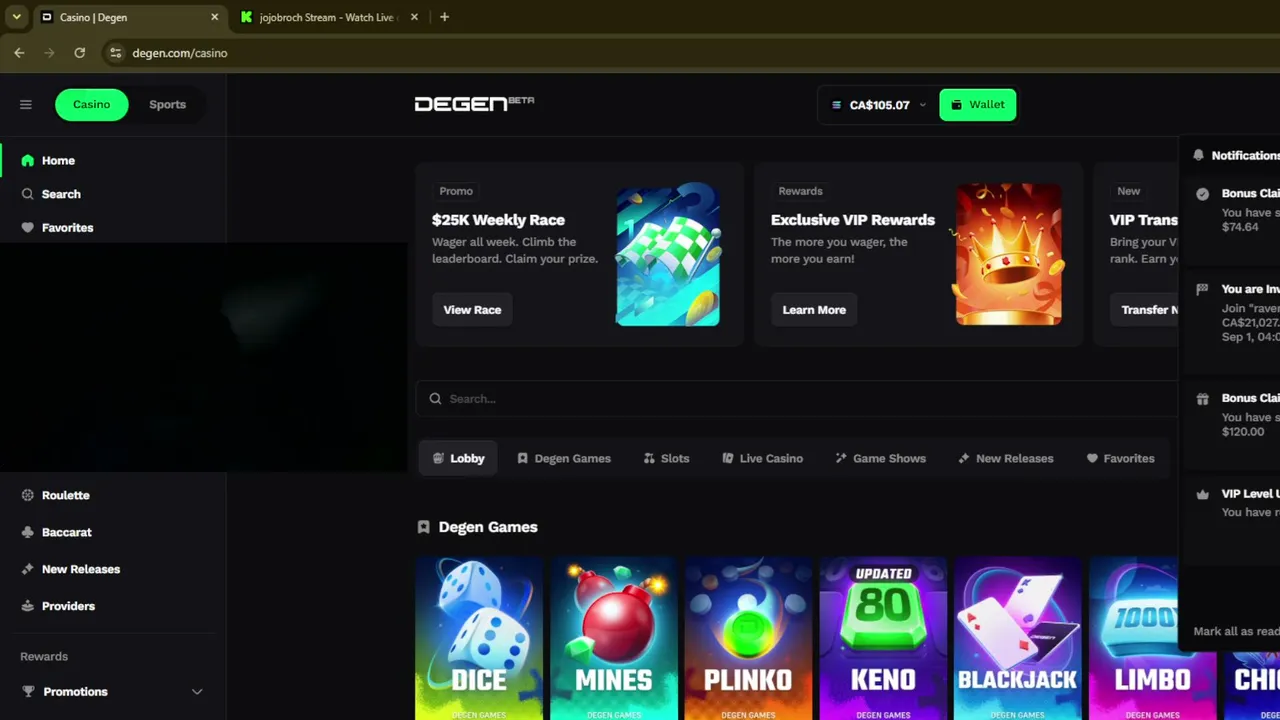Open the browser tab search dropdown

tap(16, 17)
